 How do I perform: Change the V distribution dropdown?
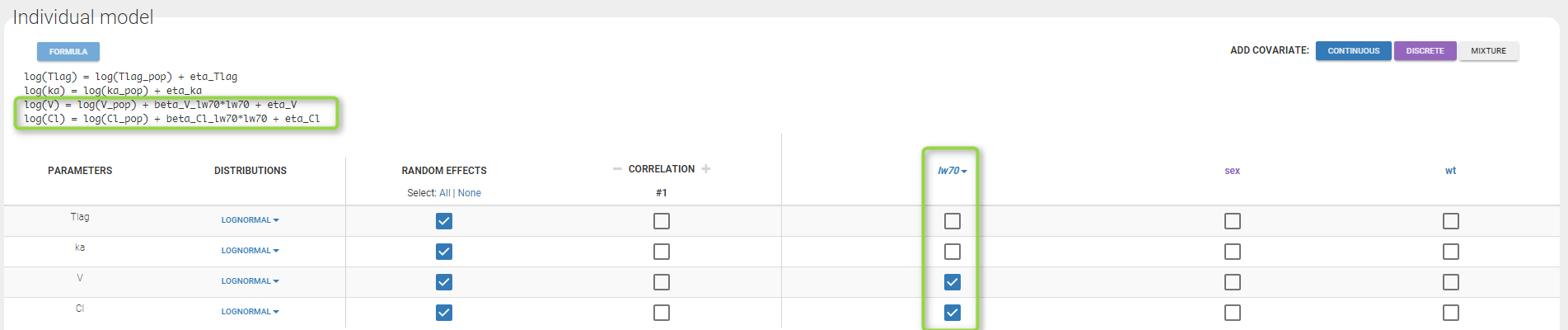[250, 281]
